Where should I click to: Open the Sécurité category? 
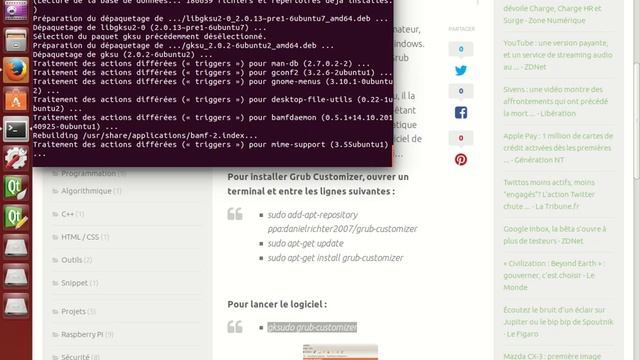[75, 356]
